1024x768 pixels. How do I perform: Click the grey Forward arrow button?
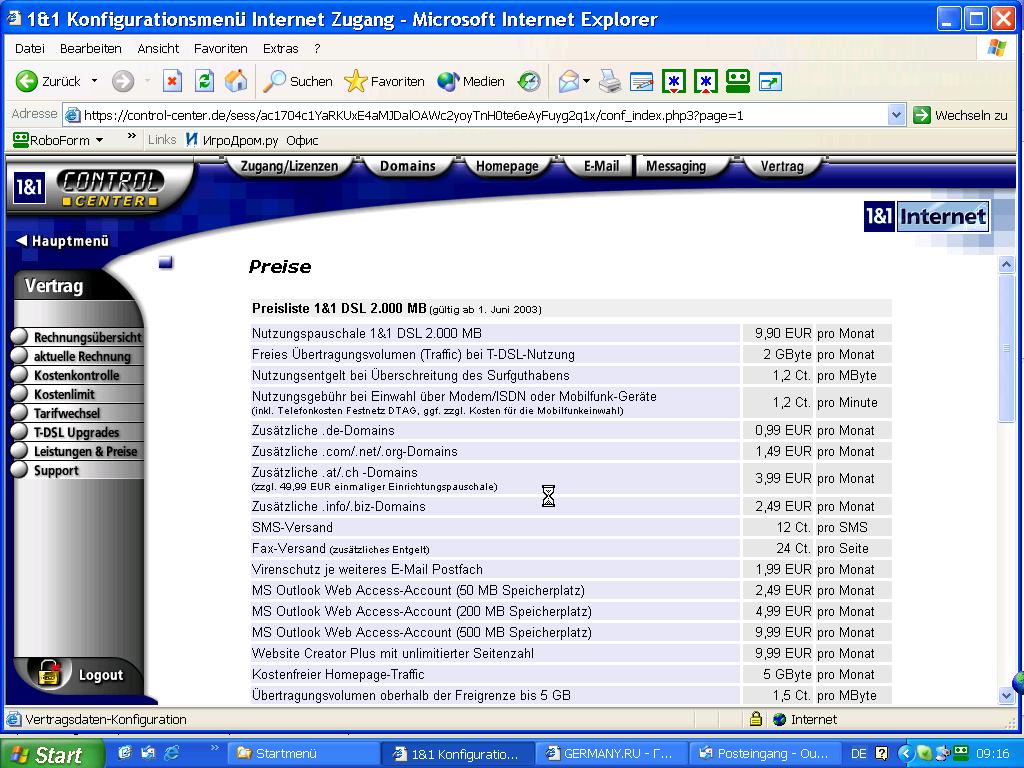click(x=123, y=82)
